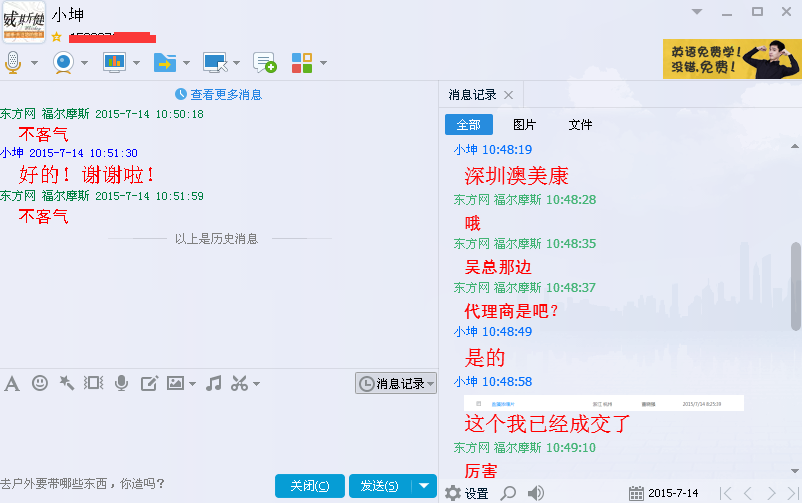Start a voice call with microphone icon
Image resolution: width=802 pixels, height=503 pixels.
[x=13, y=62]
